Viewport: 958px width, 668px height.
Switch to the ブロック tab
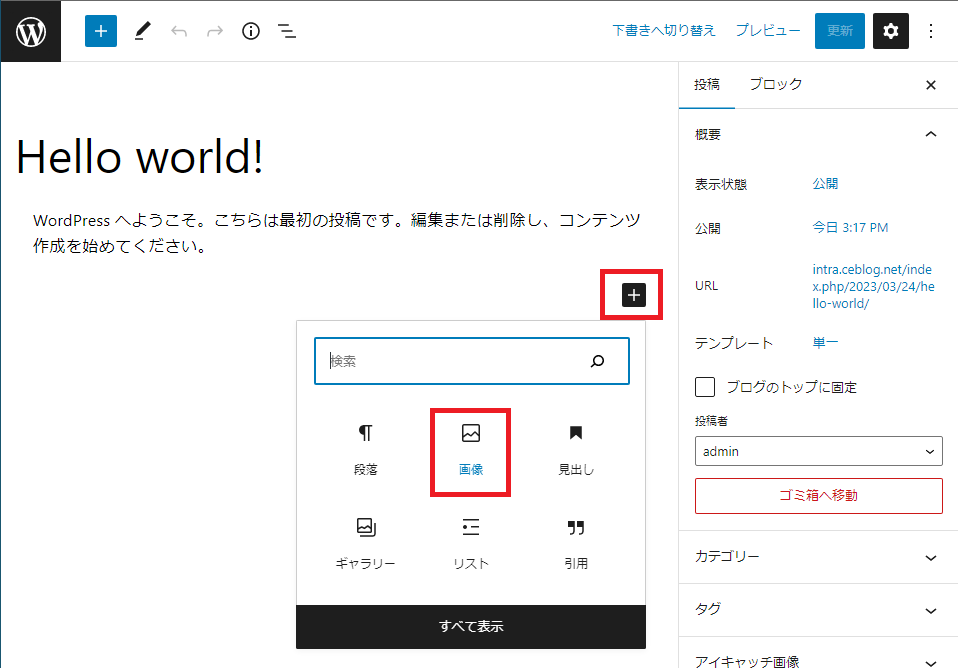pos(775,85)
